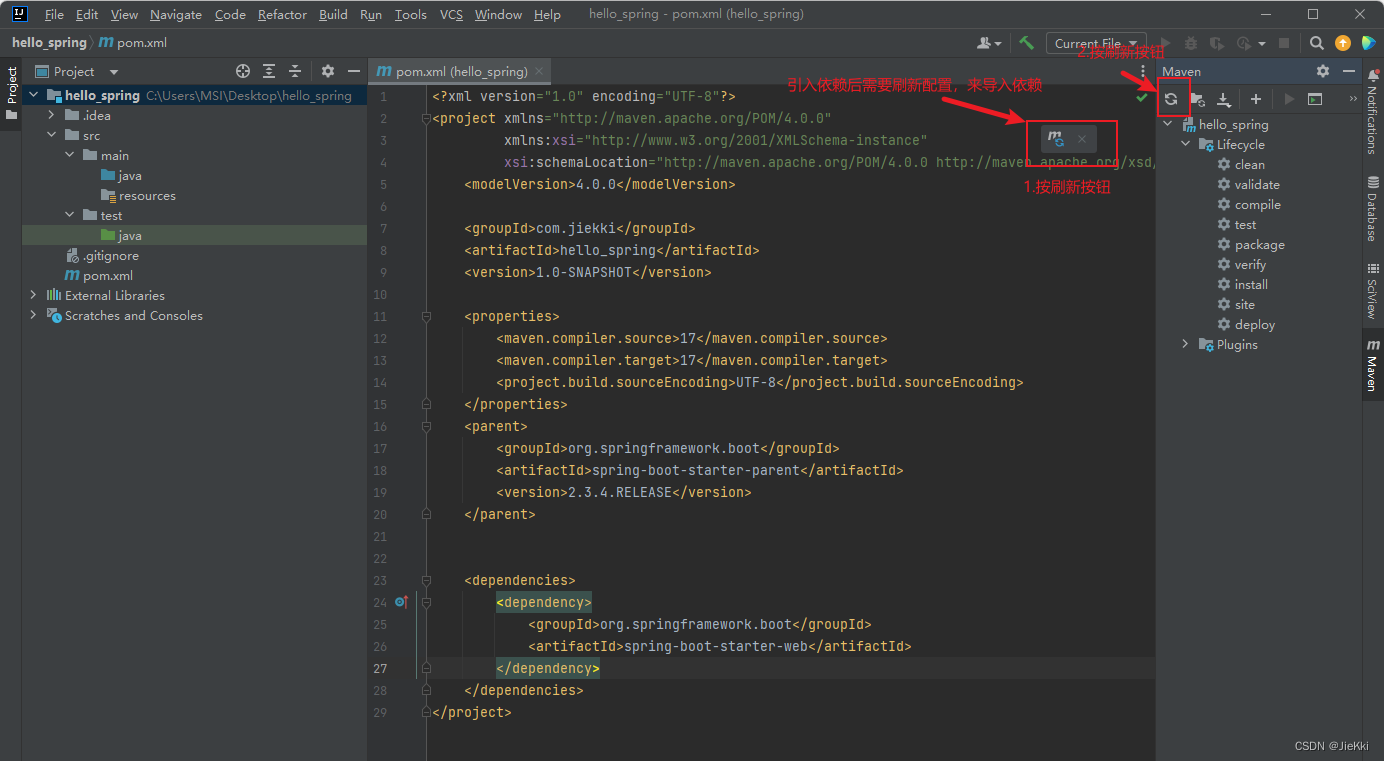Open Maven panel settings gear
The image size is (1384, 761).
[x=1323, y=71]
